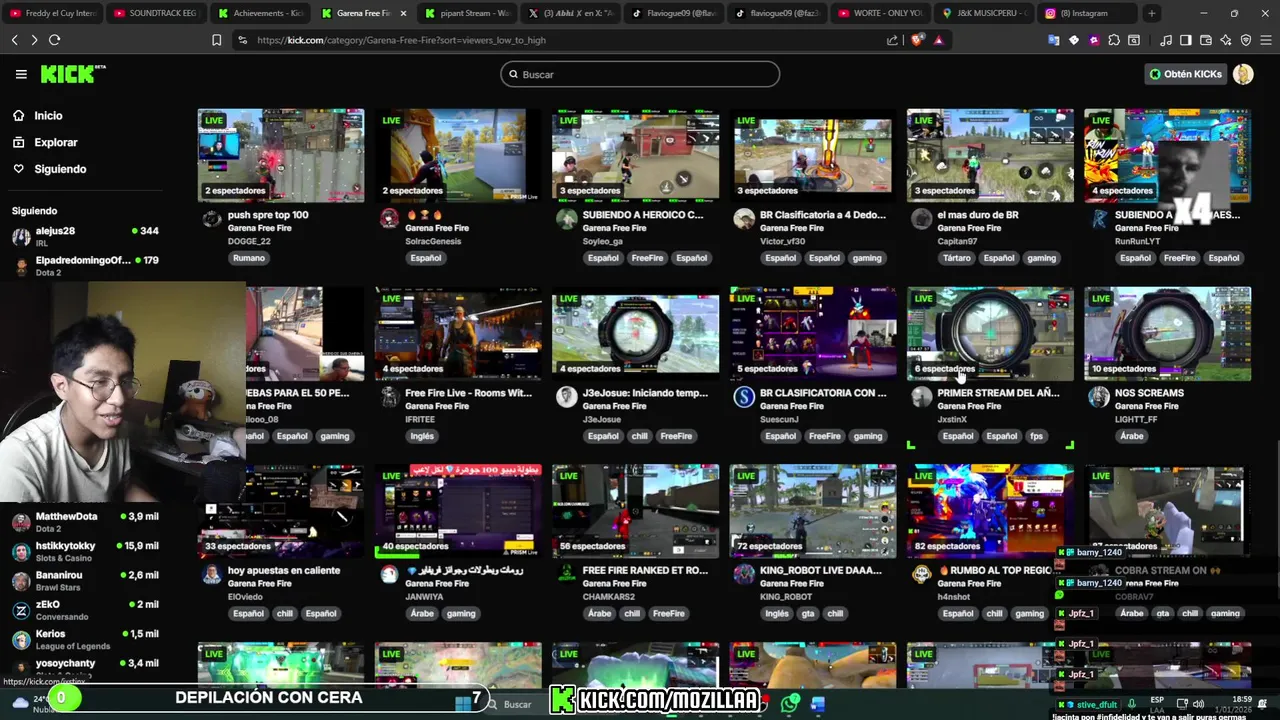Open the Windows Start menu
1280x720 pixels.
pyautogui.click(x=463, y=704)
